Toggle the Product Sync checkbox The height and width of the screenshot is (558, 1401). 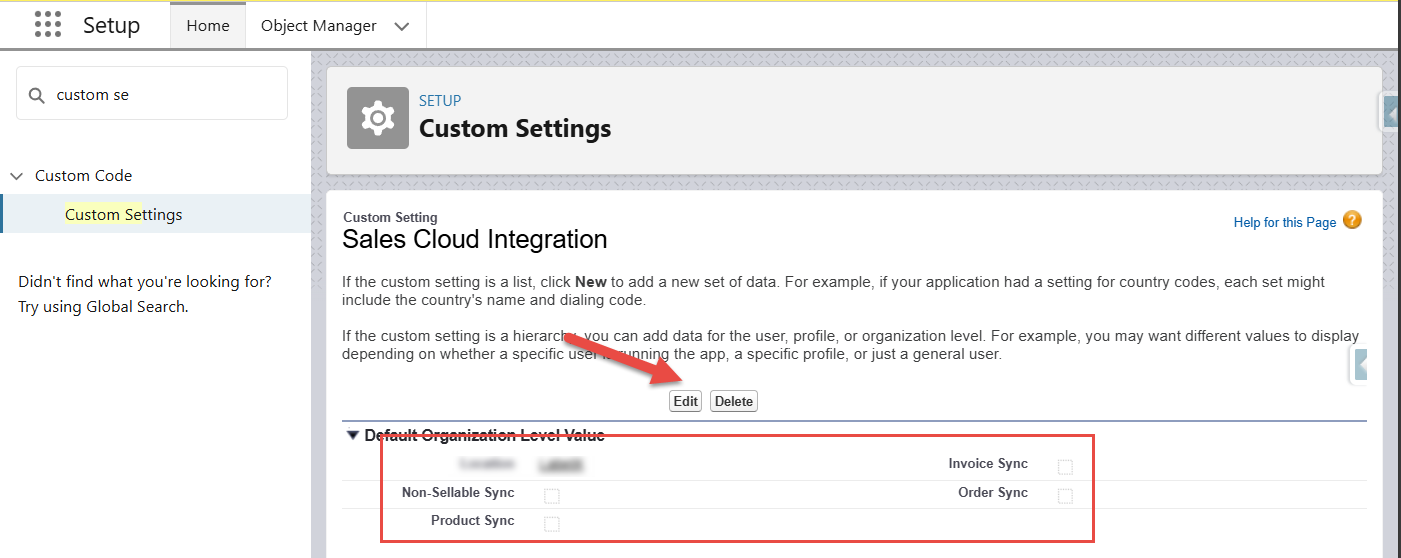coord(551,524)
